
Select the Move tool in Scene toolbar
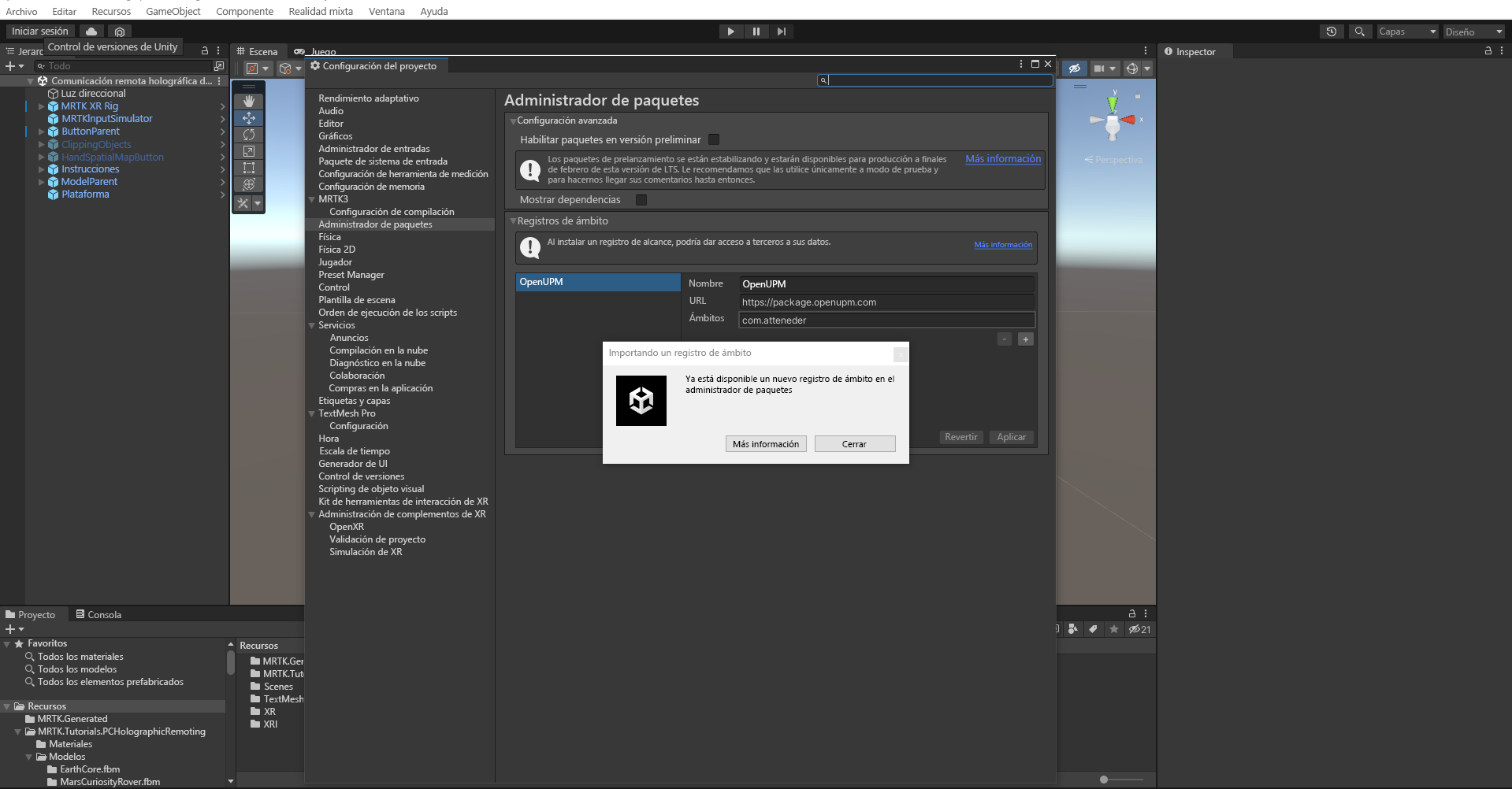pyautogui.click(x=249, y=118)
